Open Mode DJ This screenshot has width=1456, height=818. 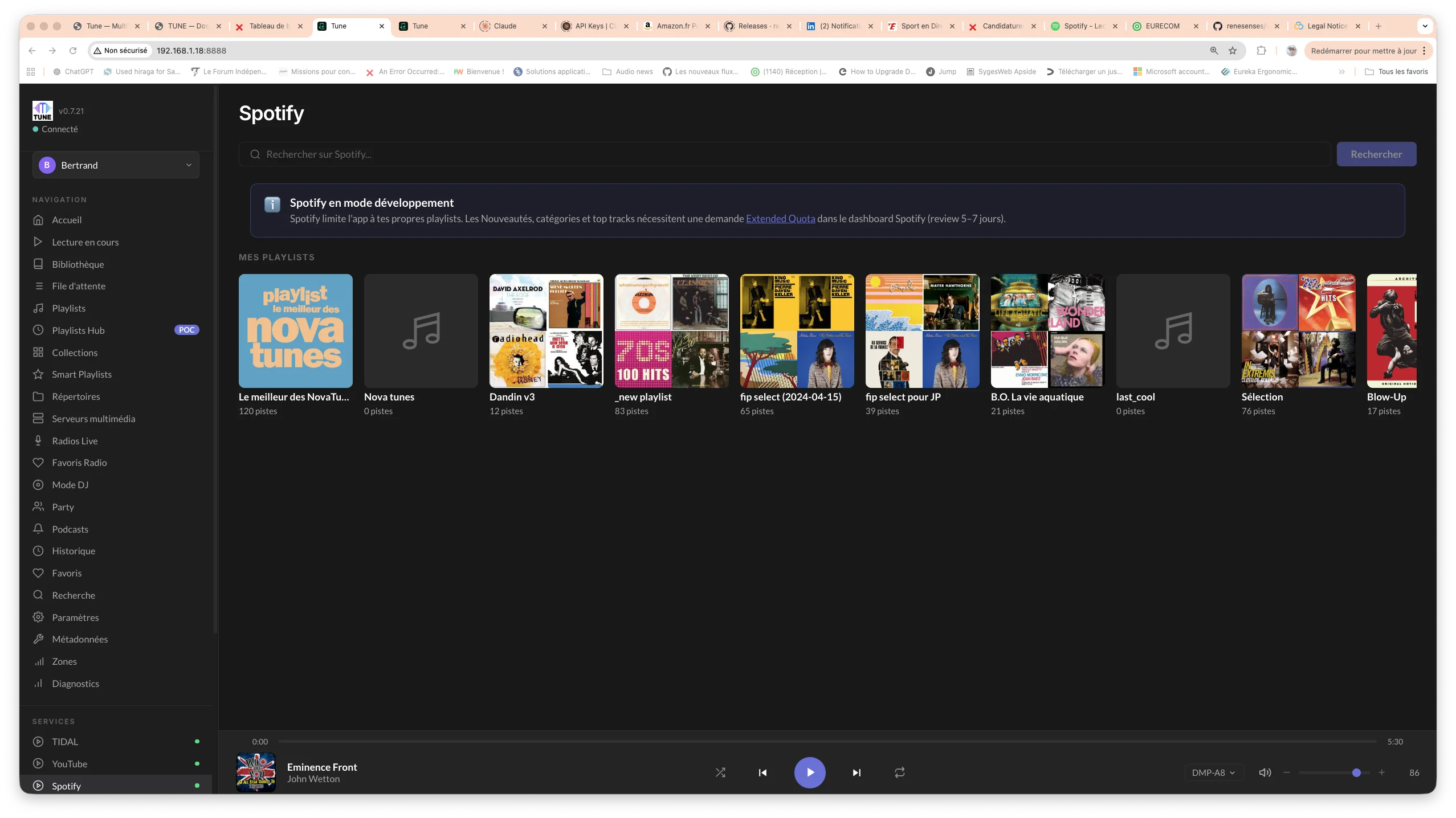116,485
